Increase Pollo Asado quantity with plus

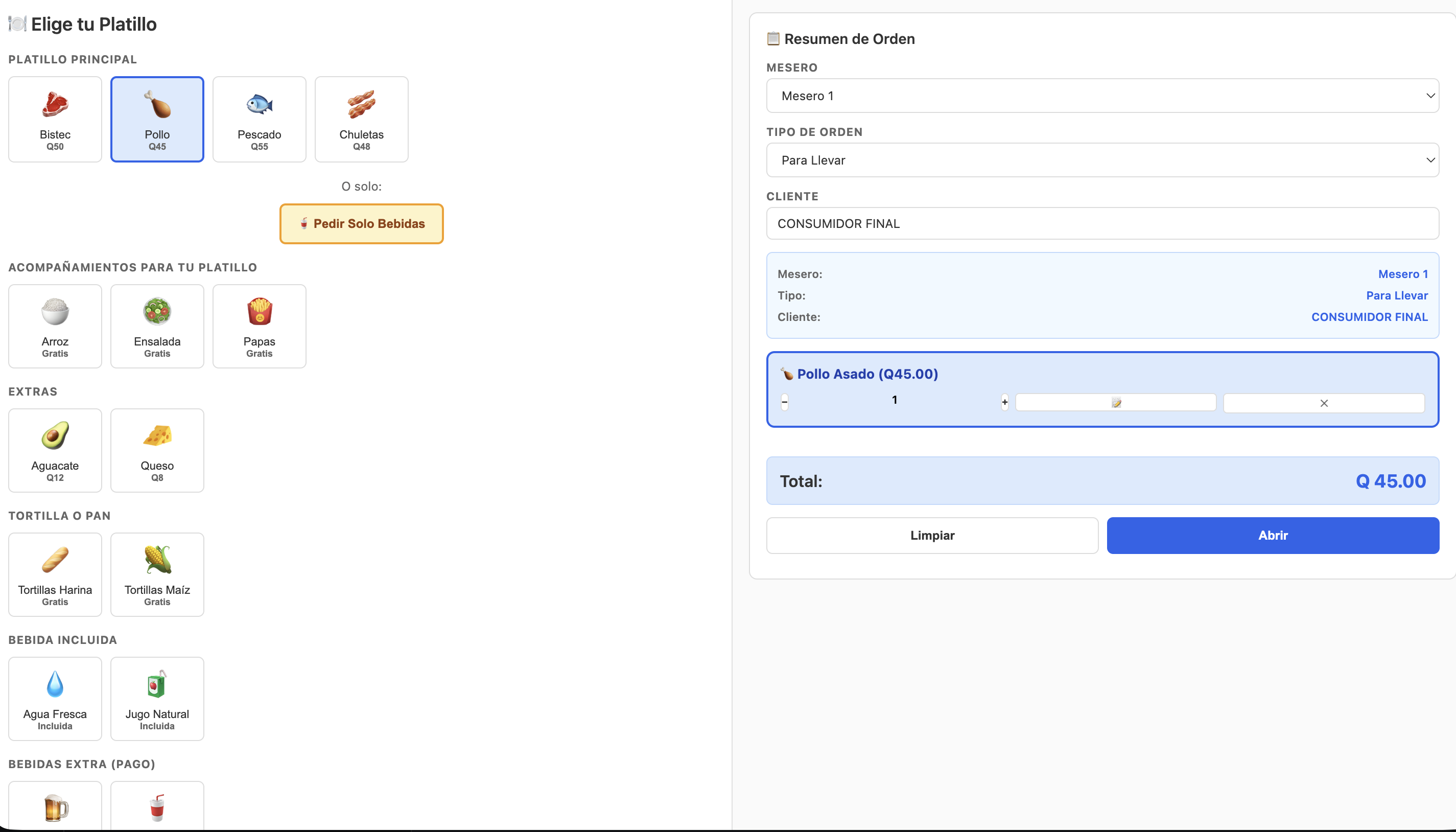click(x=1005, y=402)
